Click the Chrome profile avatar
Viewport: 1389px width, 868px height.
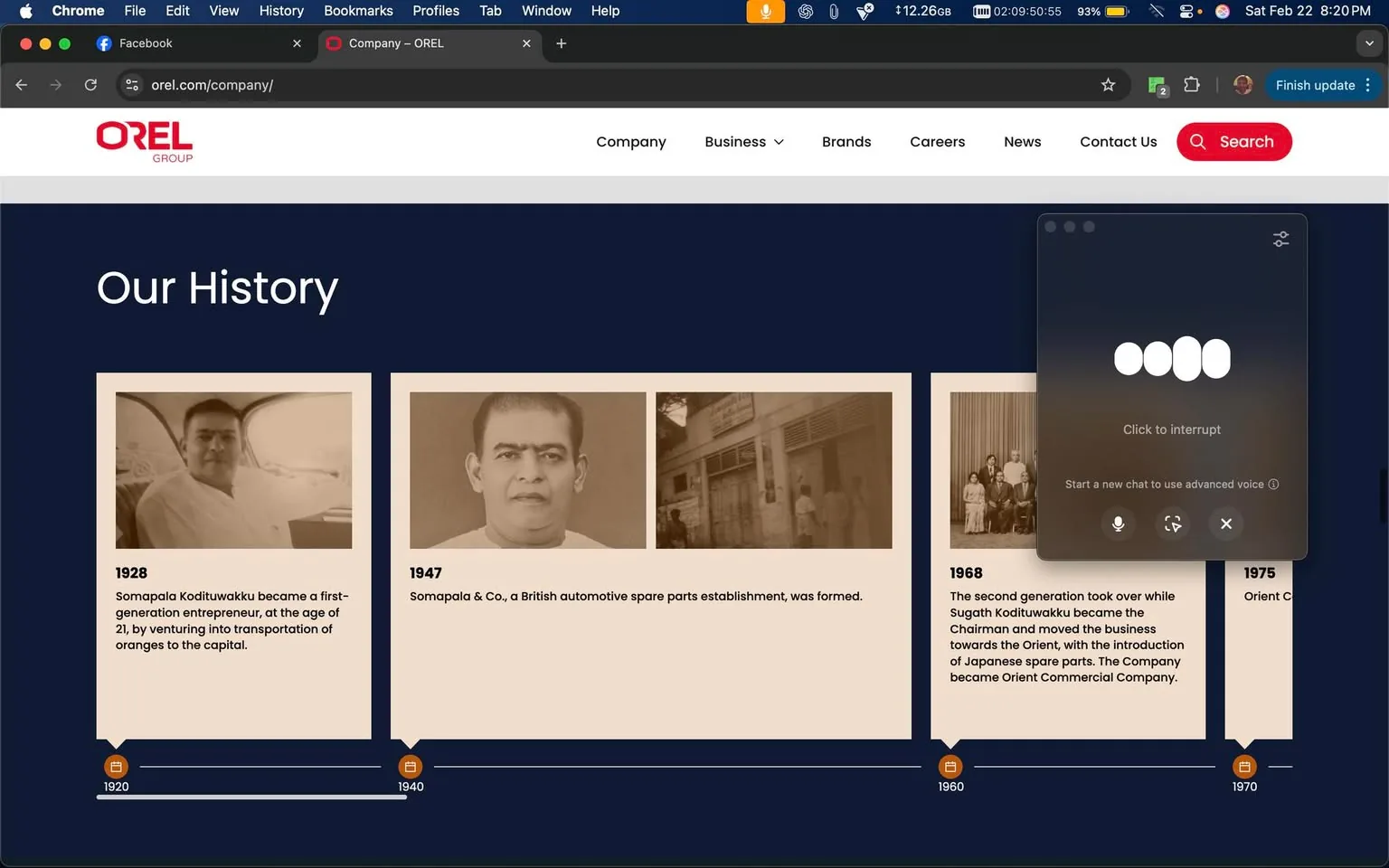pos(1242,84)
